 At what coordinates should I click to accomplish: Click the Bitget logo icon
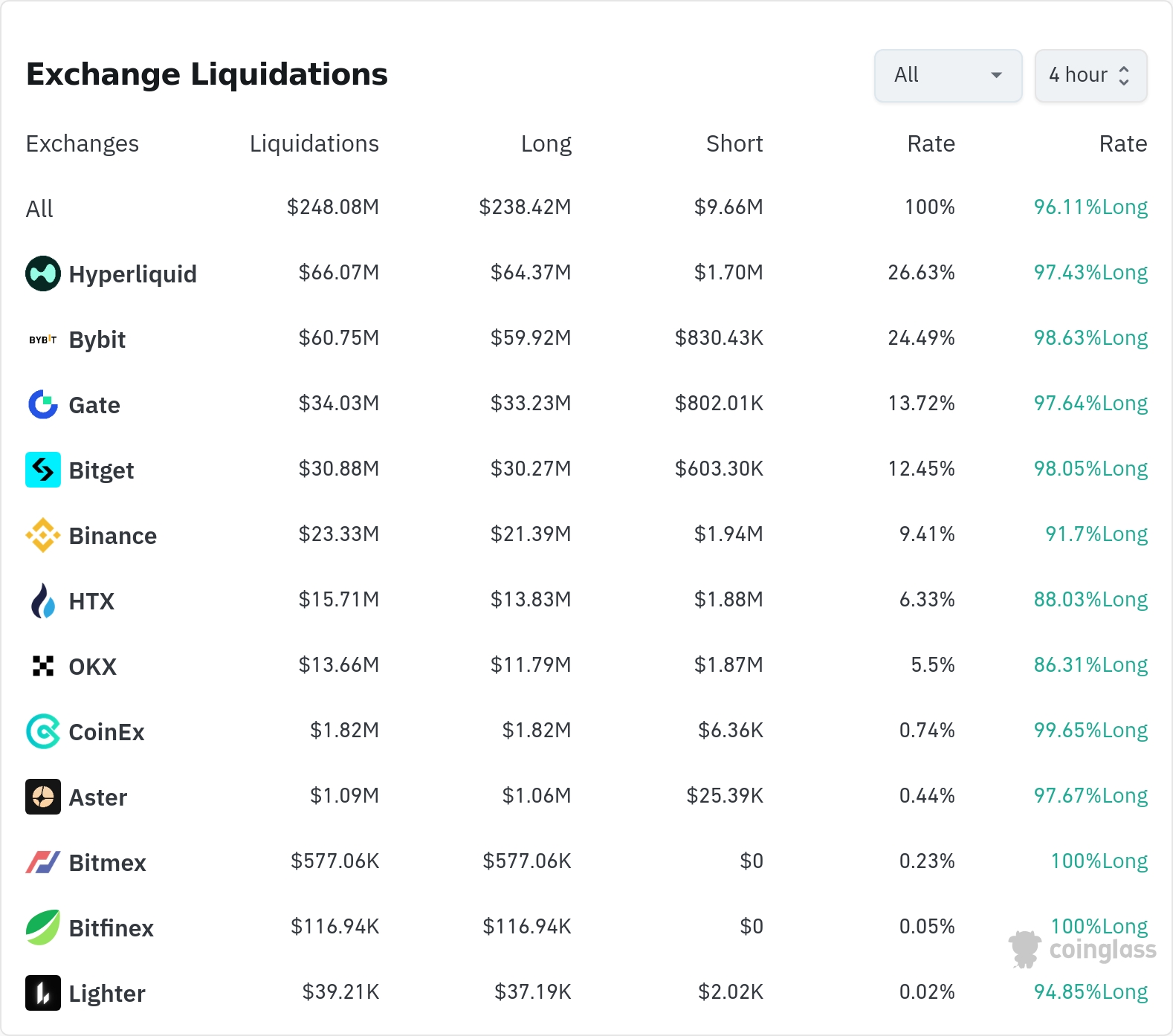point(43,470)
